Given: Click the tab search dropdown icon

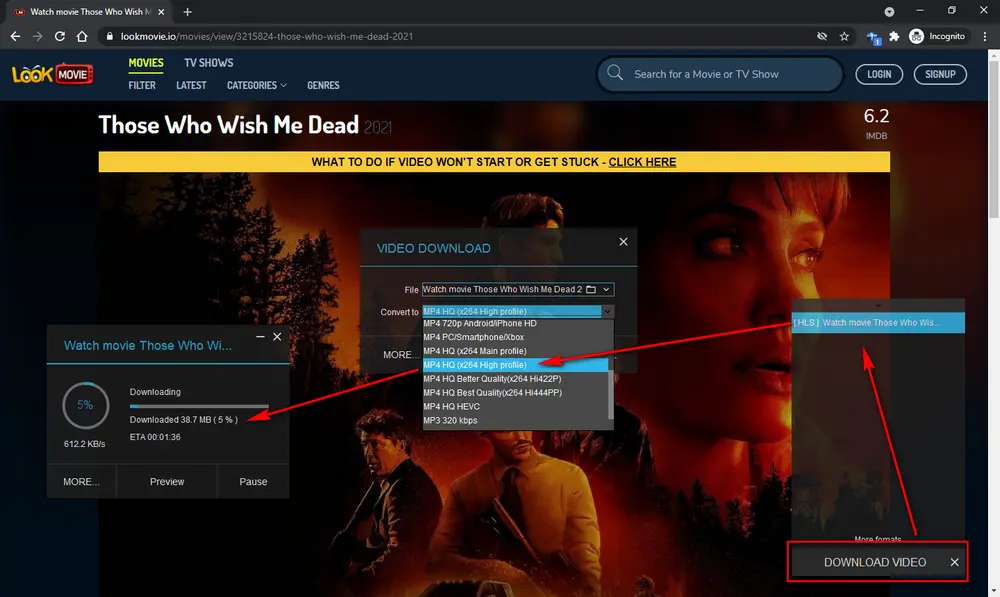Looking at the screenshot, I should [889, 11].
